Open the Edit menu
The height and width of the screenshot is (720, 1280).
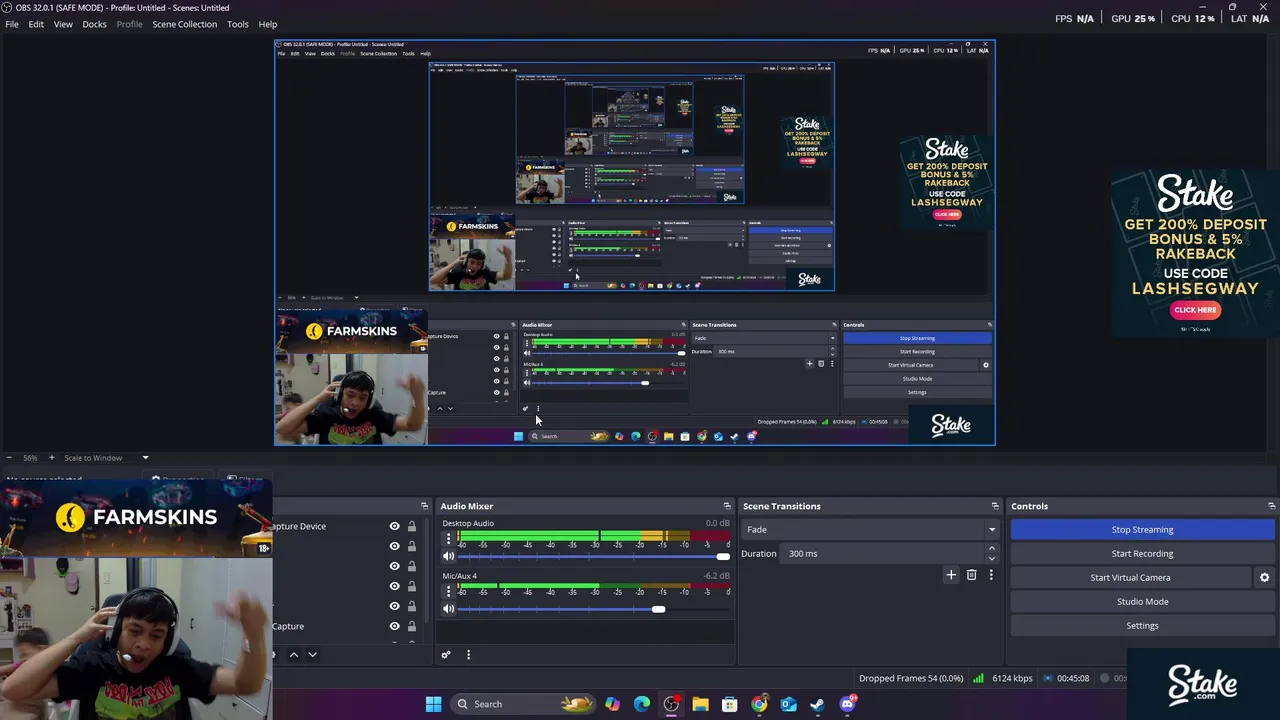click(36, 24)
